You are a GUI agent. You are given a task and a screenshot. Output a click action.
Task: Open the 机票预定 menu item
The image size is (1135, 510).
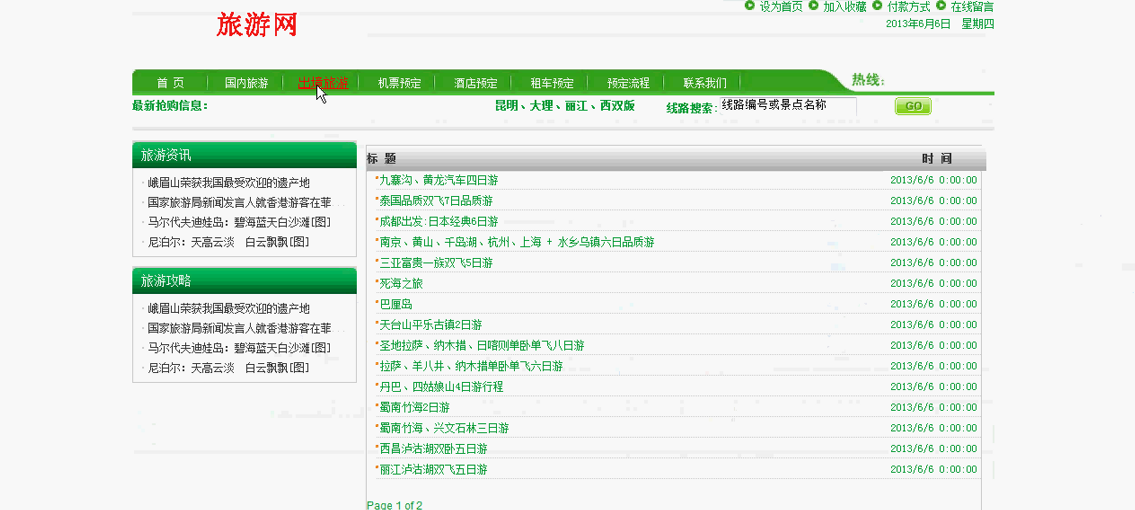coord(400,83)
